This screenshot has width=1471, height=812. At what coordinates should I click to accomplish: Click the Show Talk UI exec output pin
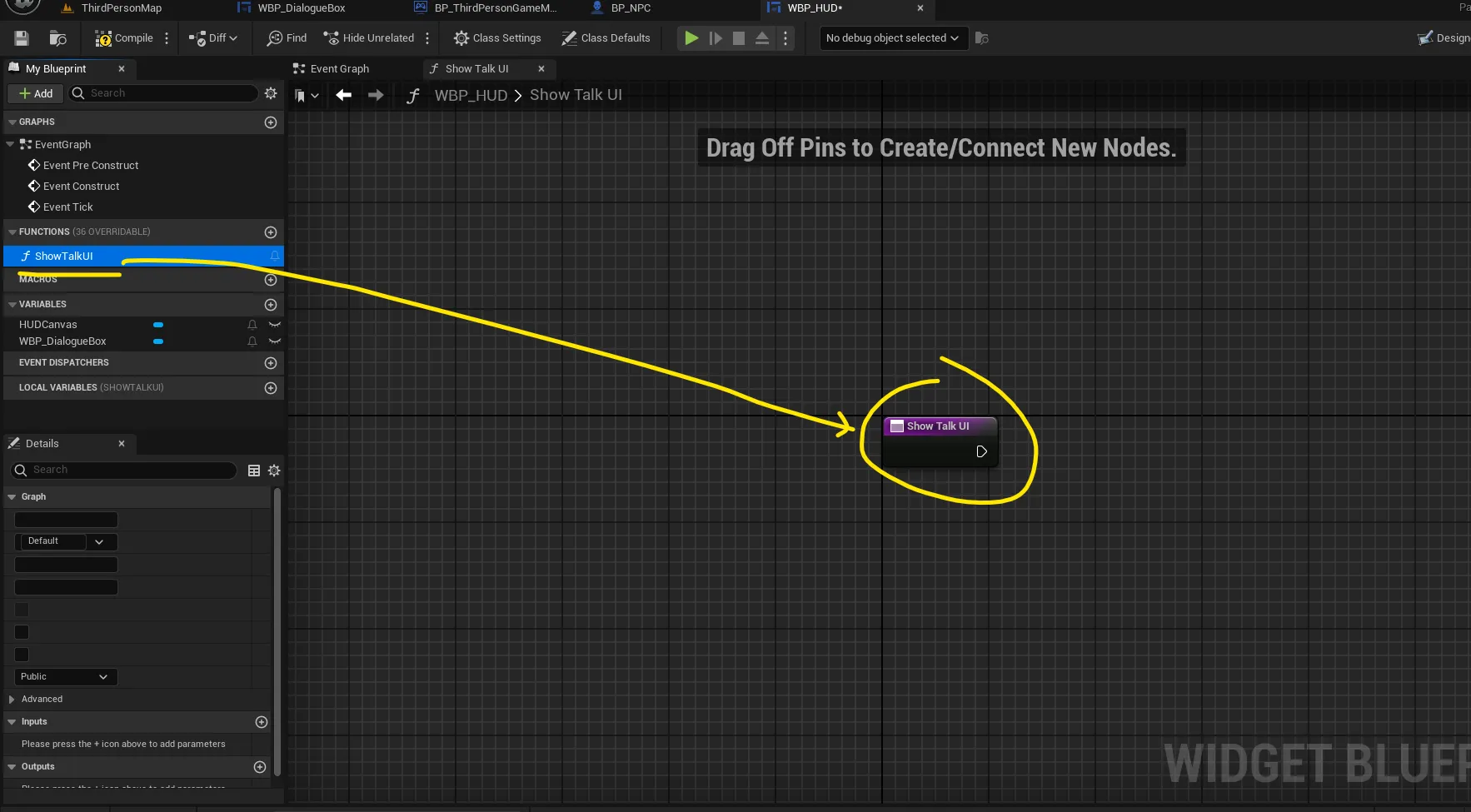point(982,451)
